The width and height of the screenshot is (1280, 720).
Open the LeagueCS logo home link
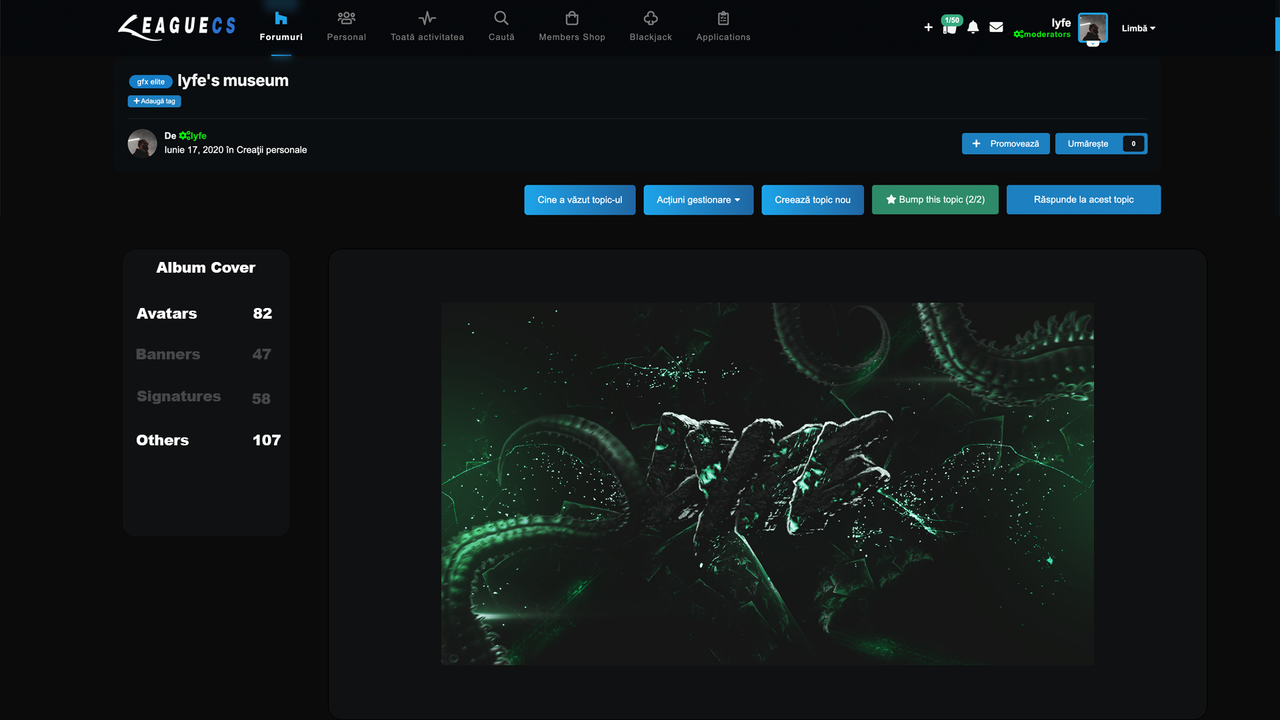coord(176,27)
